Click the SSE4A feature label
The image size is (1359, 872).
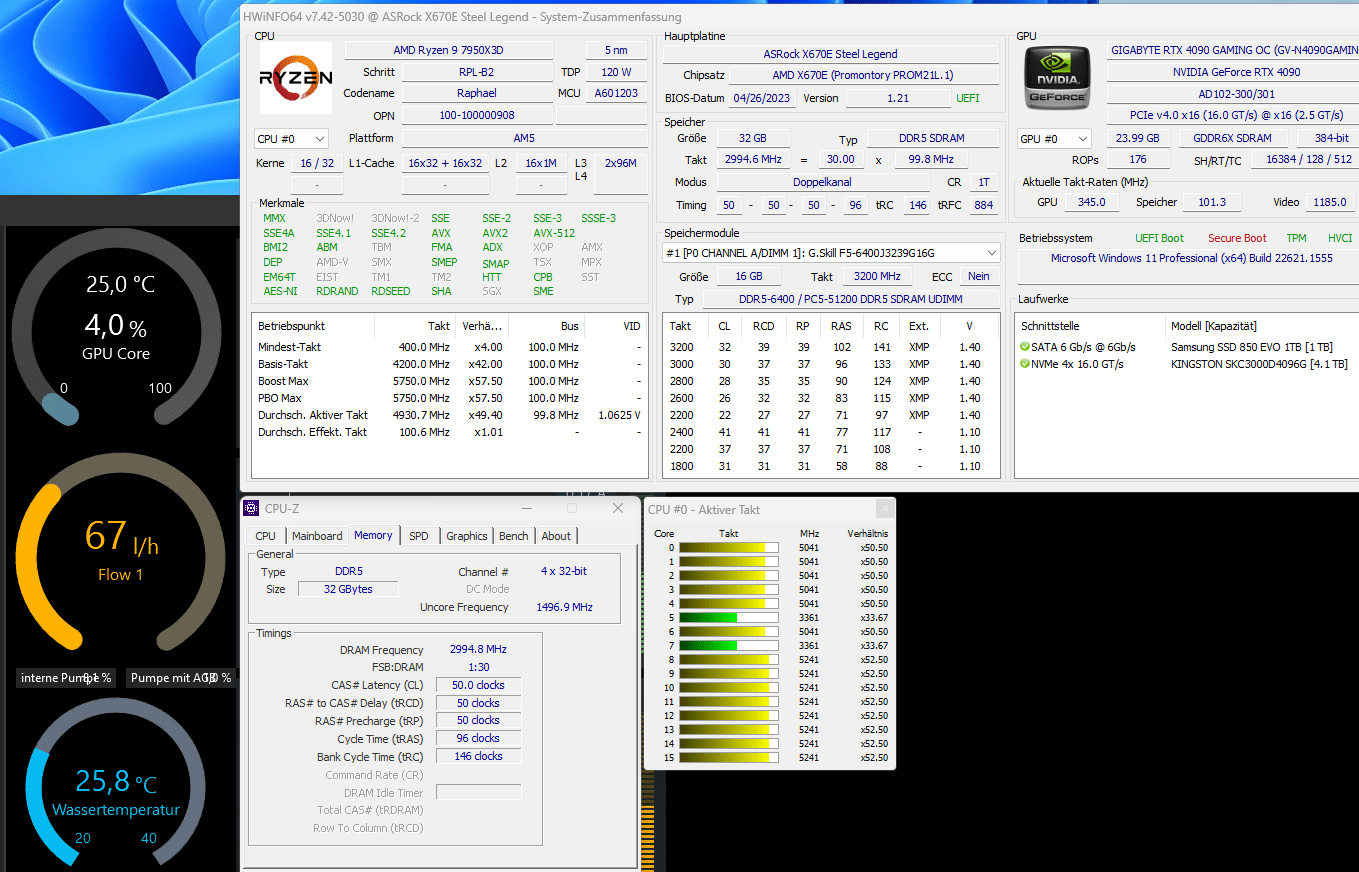pyautogui.click(x=279, y=233)
